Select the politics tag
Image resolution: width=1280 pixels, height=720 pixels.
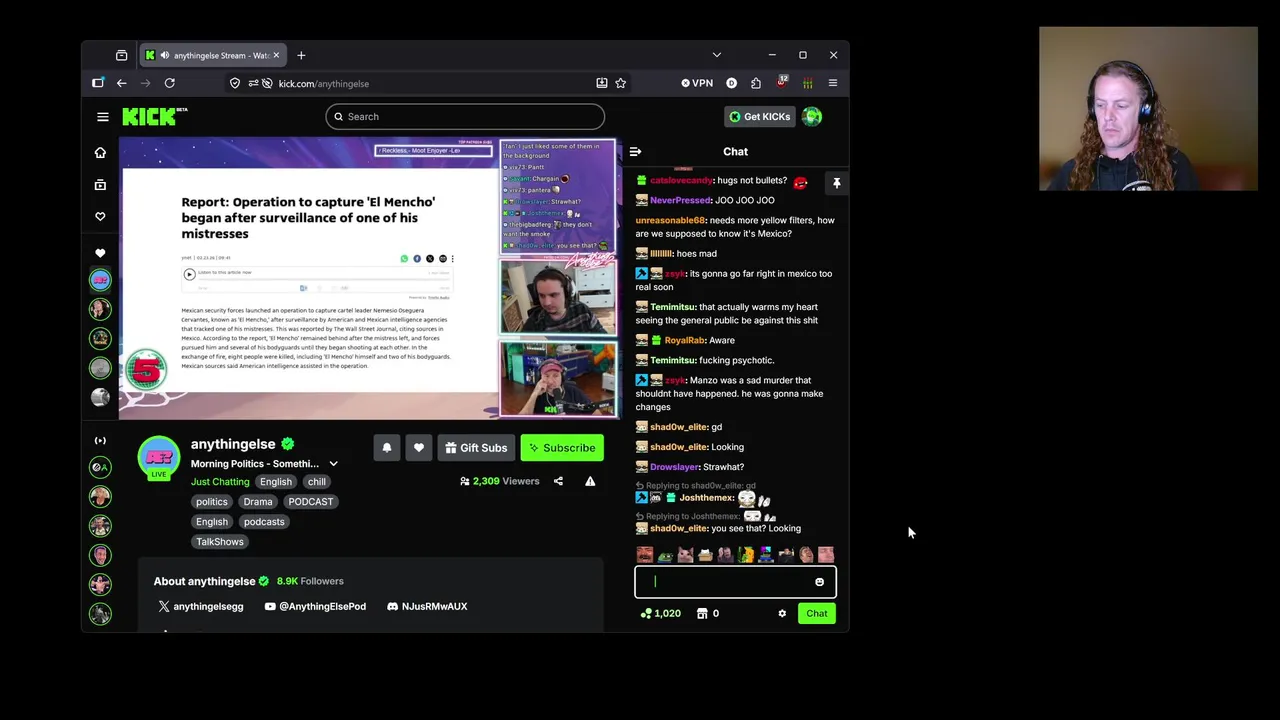click(x=212, y=502)
